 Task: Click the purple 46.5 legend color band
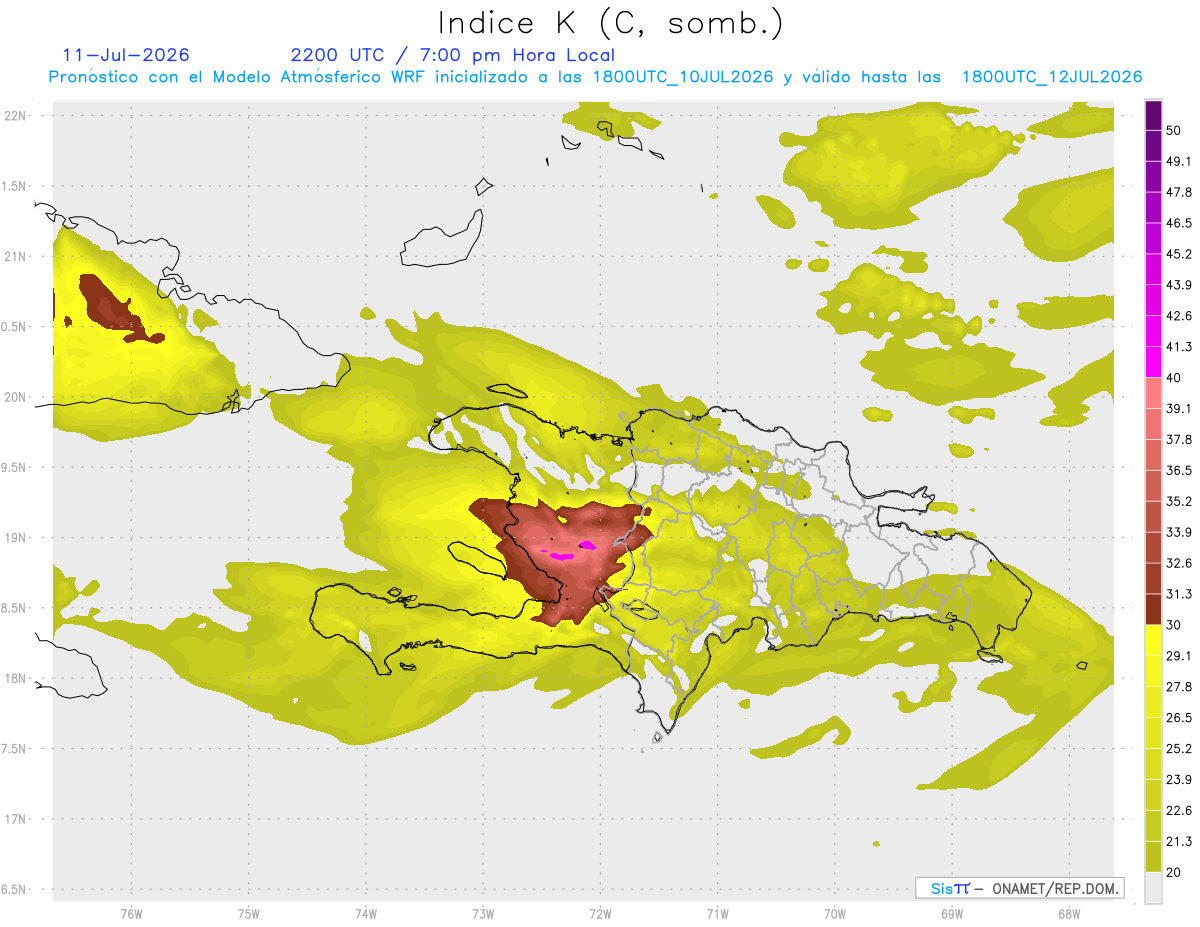pyautogui.click(x=1153, y=208)
